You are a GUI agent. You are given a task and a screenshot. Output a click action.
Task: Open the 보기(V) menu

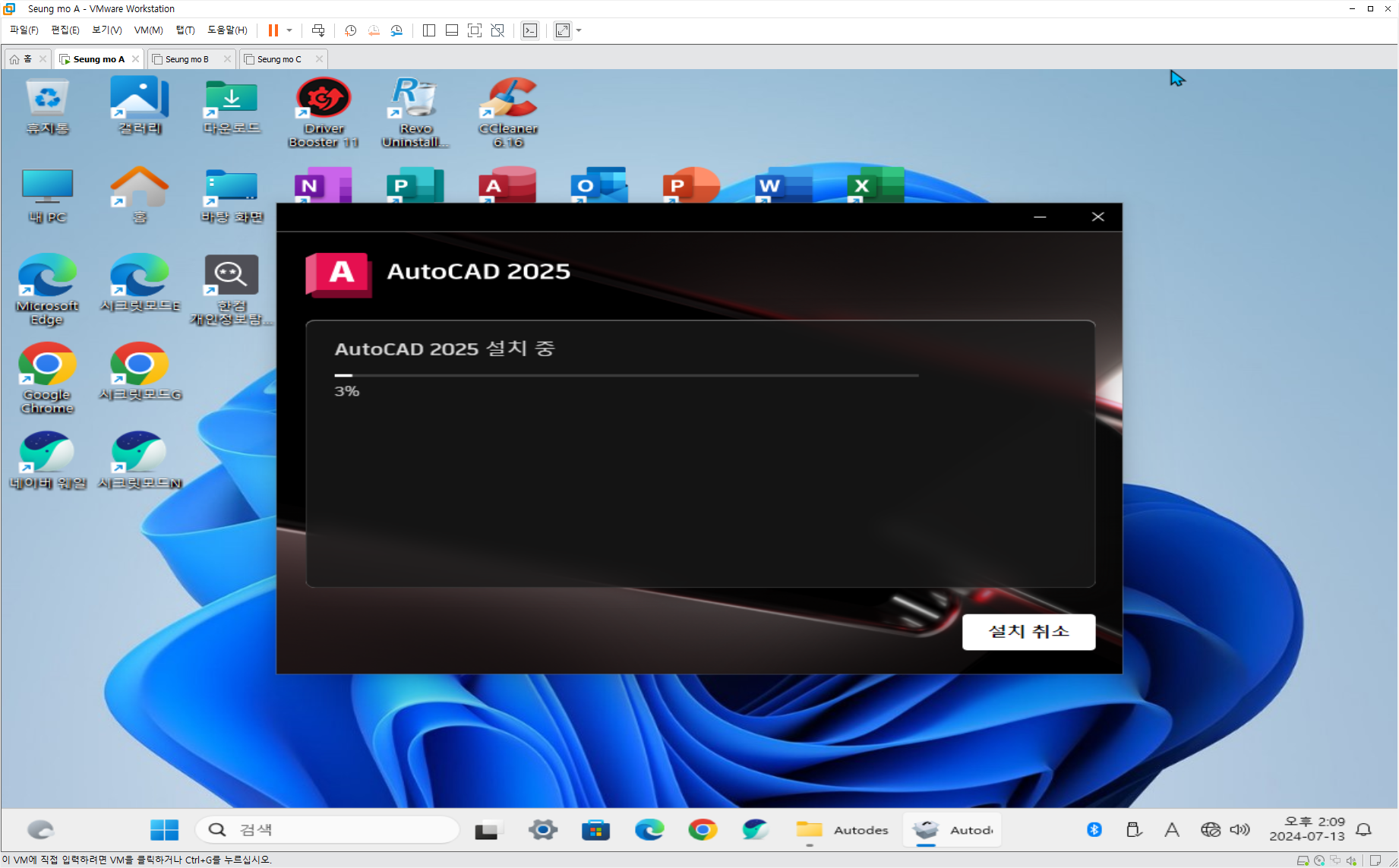[107, 30]
